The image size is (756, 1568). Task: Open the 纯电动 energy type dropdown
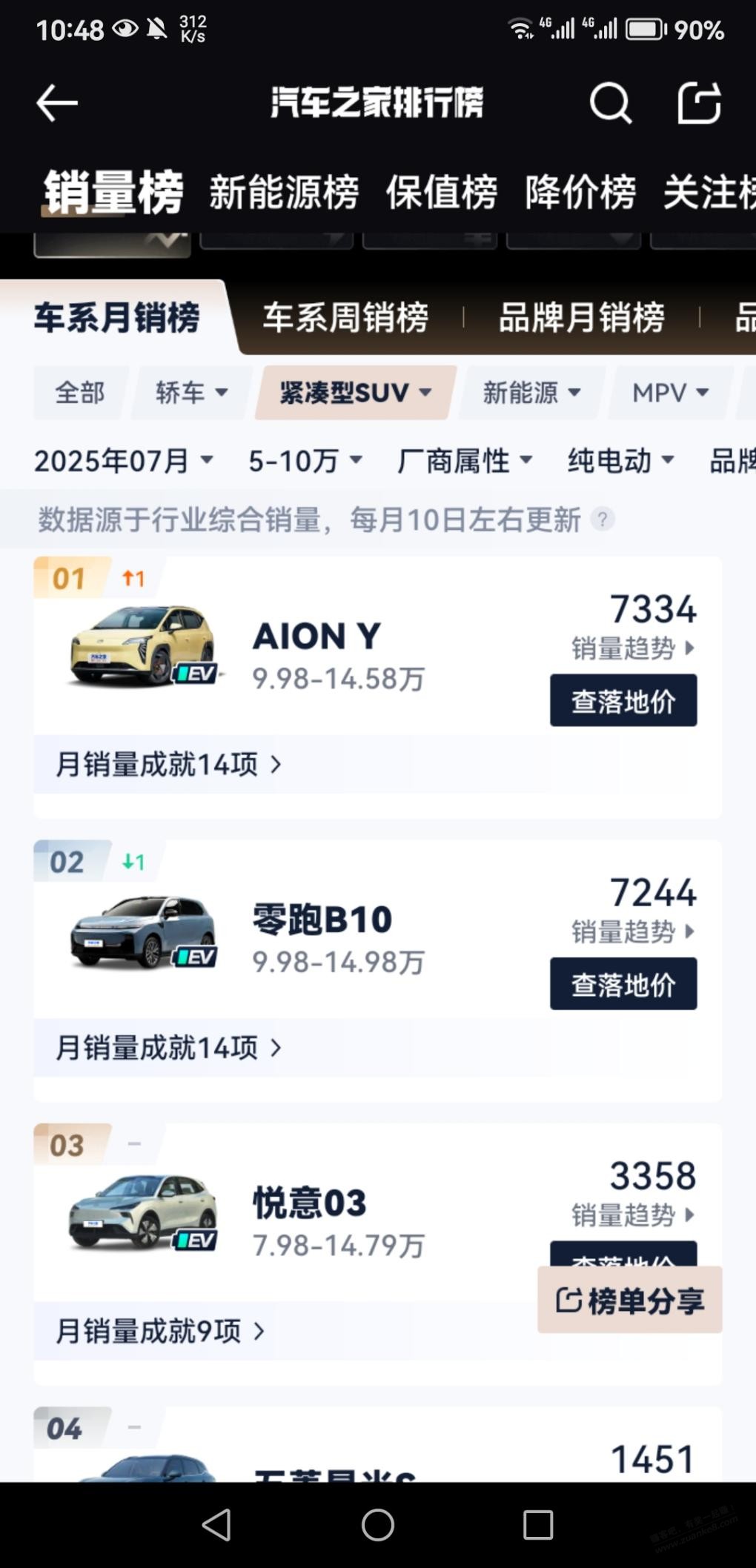(x=621, y=461)
